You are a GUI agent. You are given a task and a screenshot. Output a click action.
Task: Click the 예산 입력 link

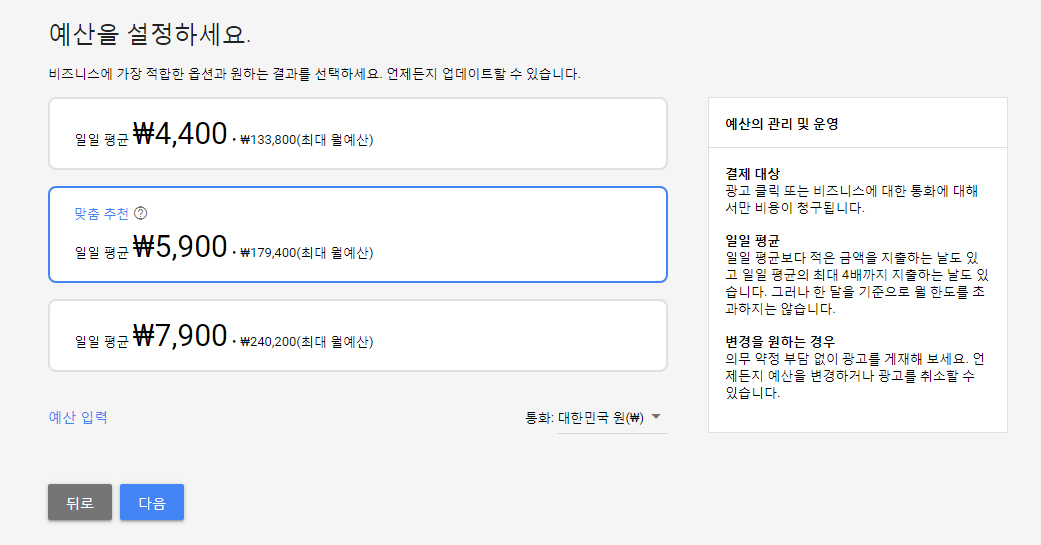point(78,417)
